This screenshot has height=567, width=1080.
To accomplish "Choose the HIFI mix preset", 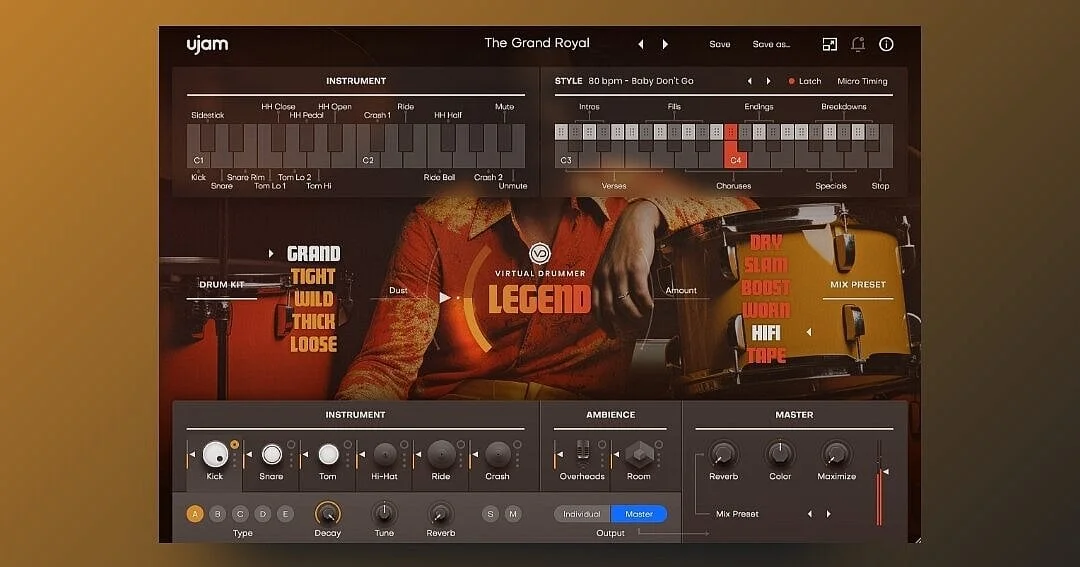I will tap(766, 333).
